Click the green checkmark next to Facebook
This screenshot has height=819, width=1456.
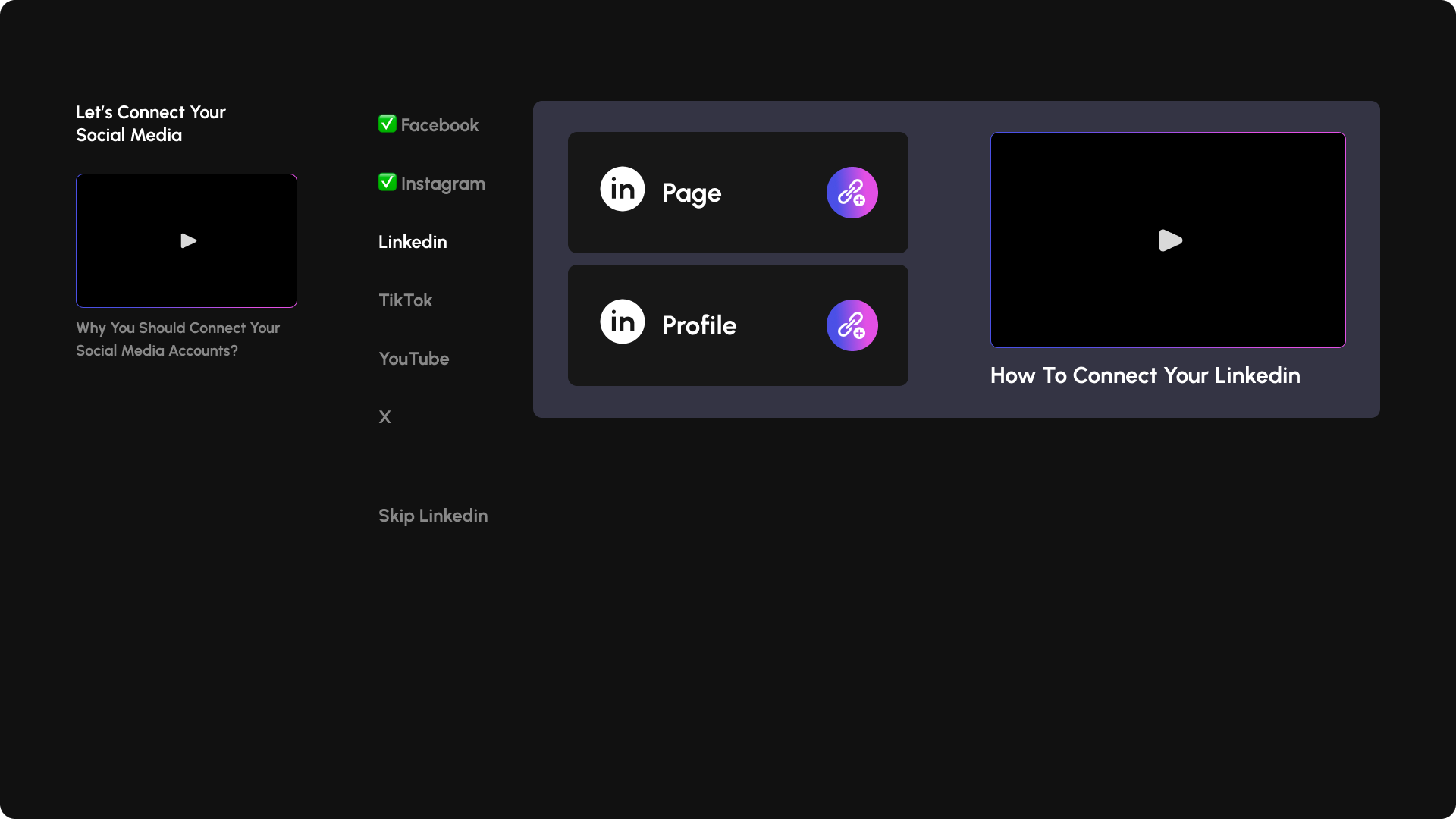pos(388,124)
